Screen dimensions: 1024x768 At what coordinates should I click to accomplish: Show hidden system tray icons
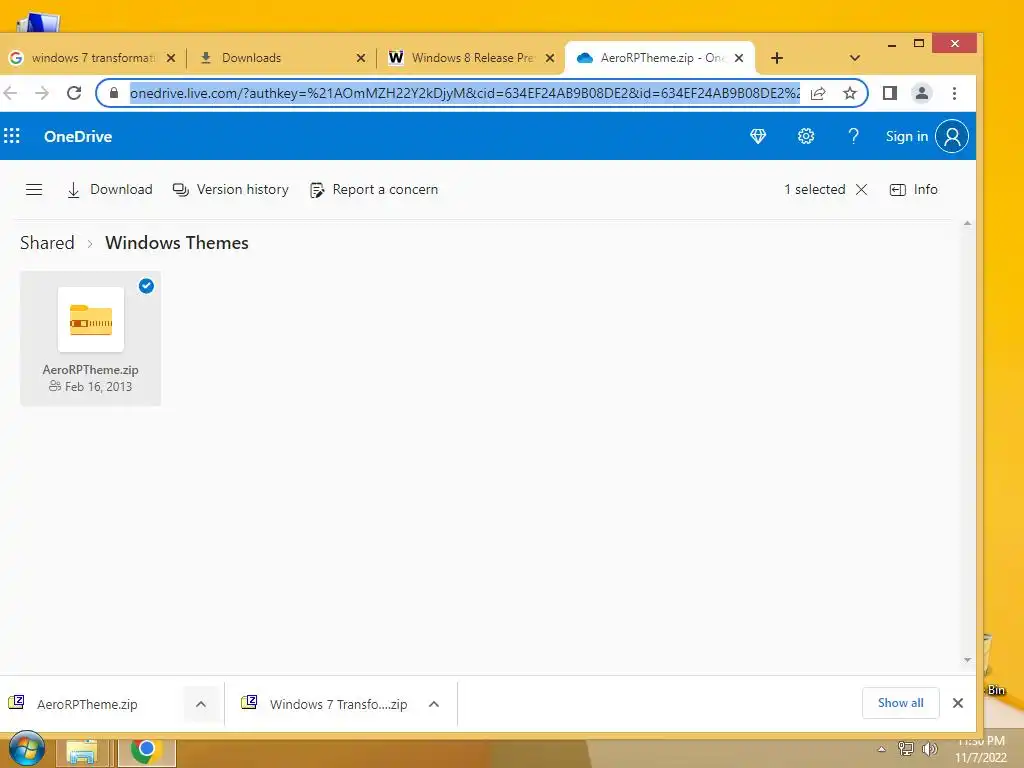tap(881, 749)
